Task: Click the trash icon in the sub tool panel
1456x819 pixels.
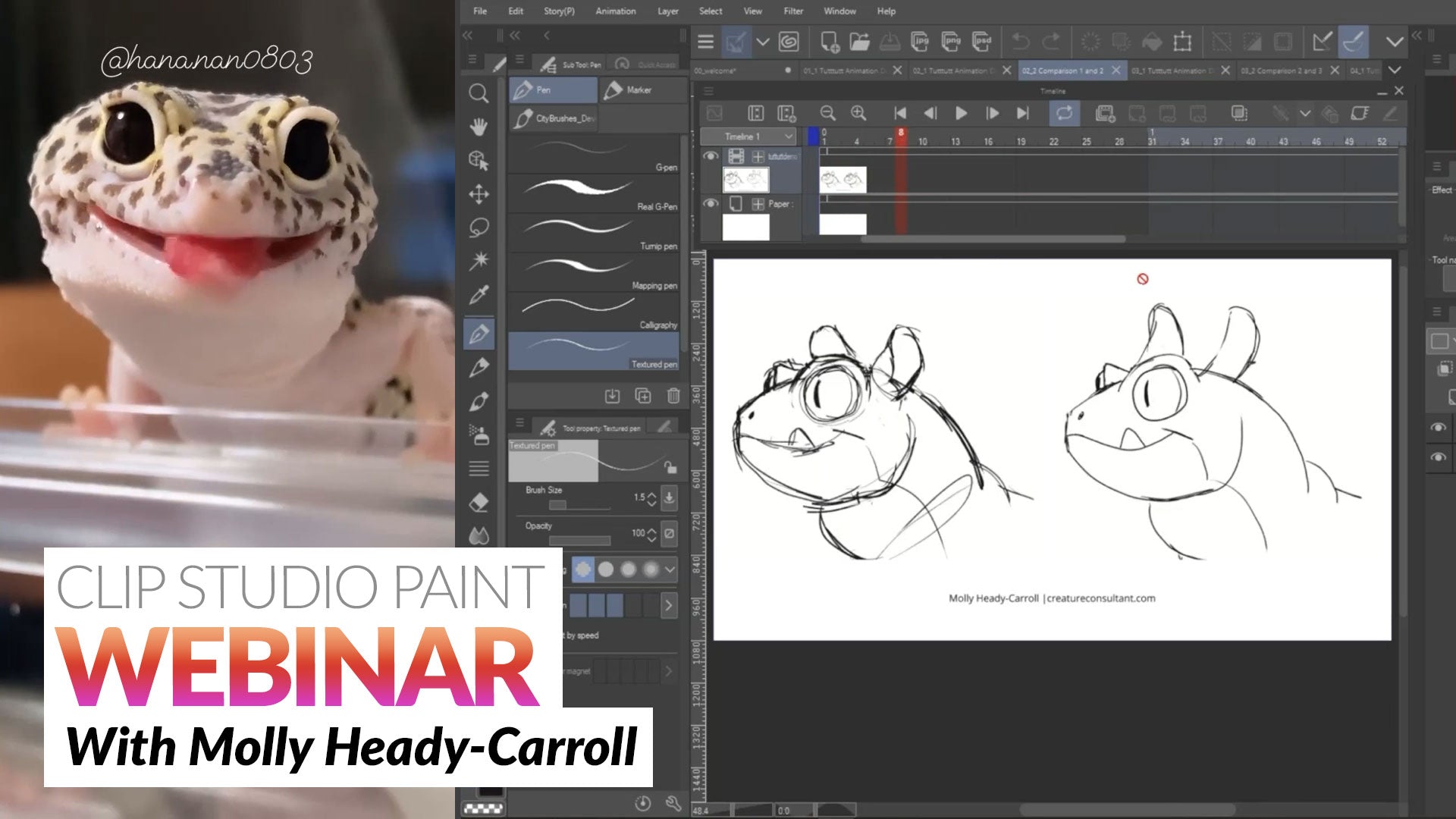Action: click(673, 396)
